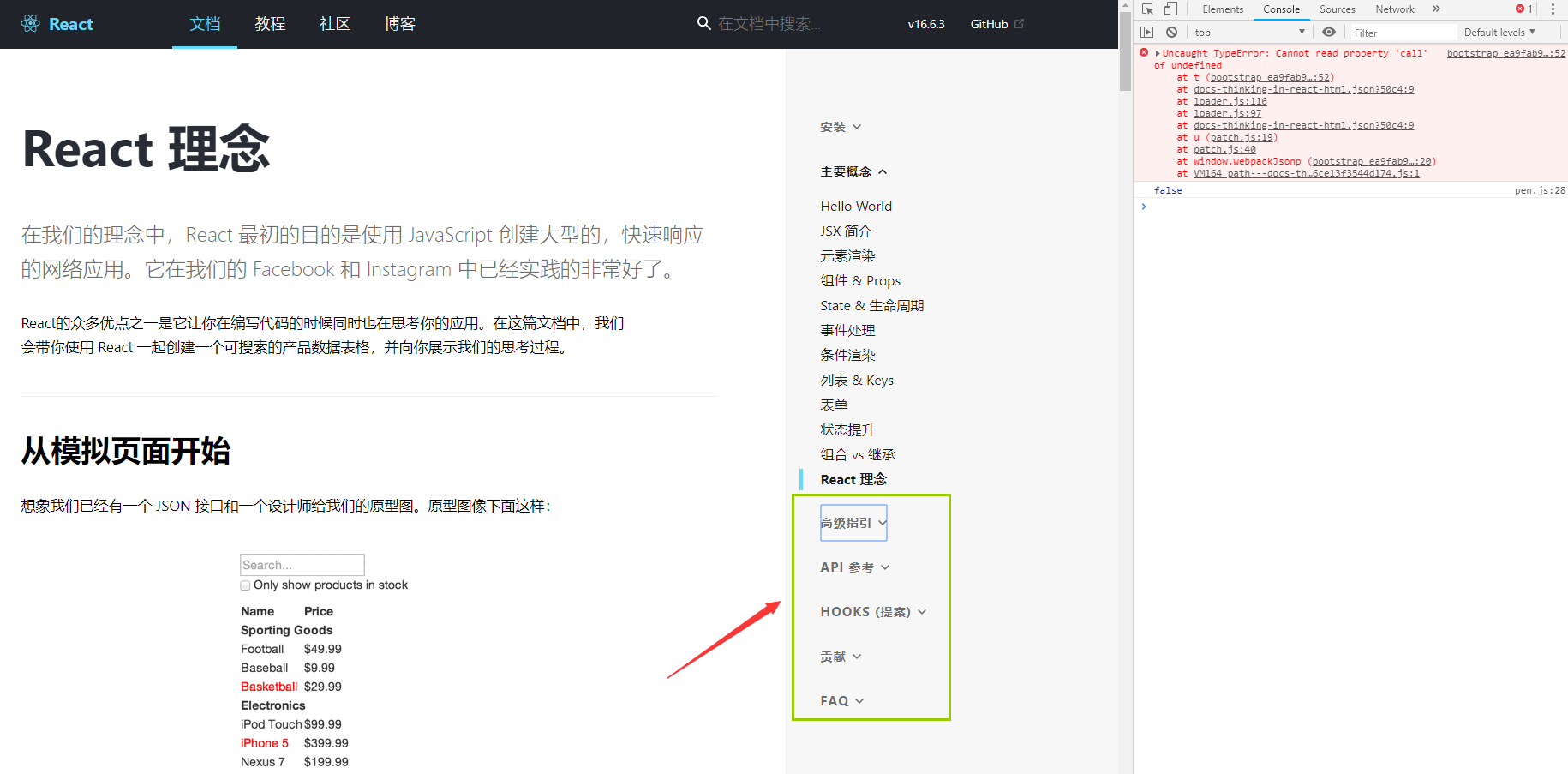Screen dimensions: 1568x774
Task: Switch to the Sources tab in DevTools
Action: [1337, 9]
